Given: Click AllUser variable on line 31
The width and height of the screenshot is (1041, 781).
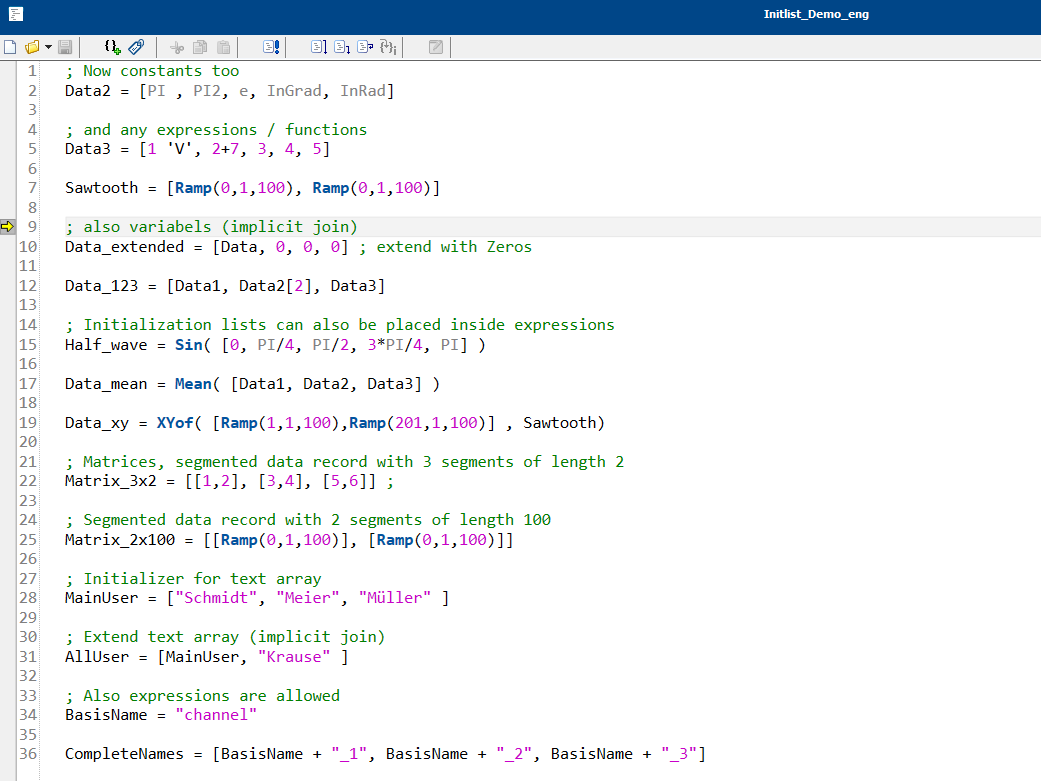Looking at the screenshot, I should pos(97,657).
